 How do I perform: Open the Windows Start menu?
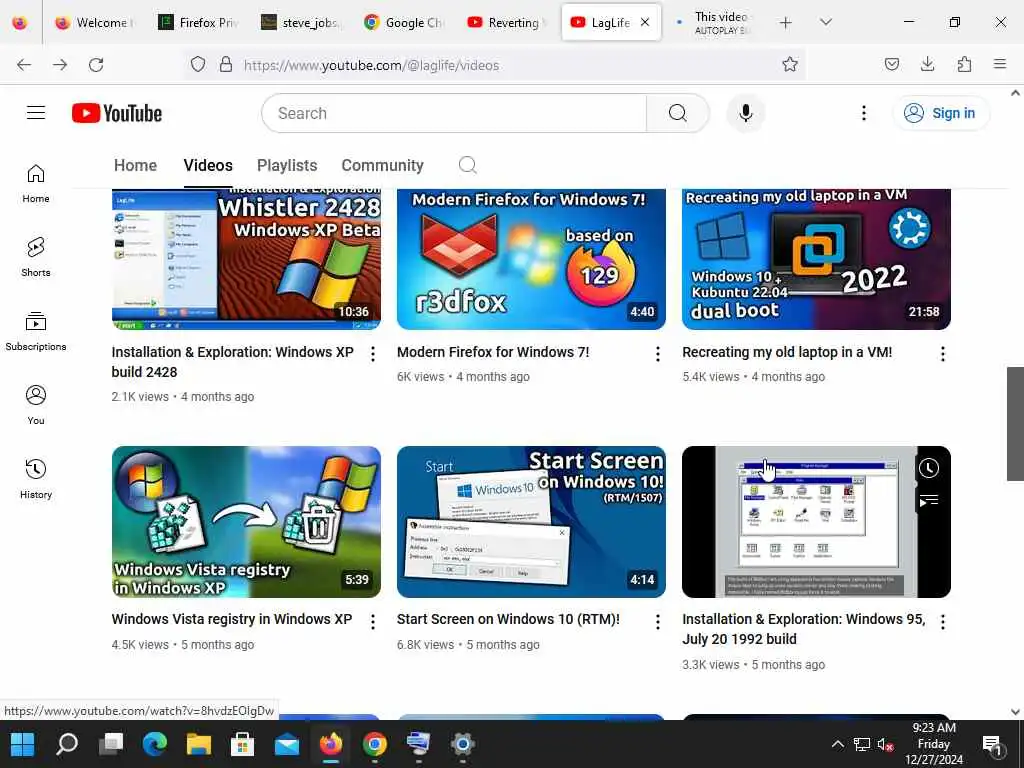22,744
